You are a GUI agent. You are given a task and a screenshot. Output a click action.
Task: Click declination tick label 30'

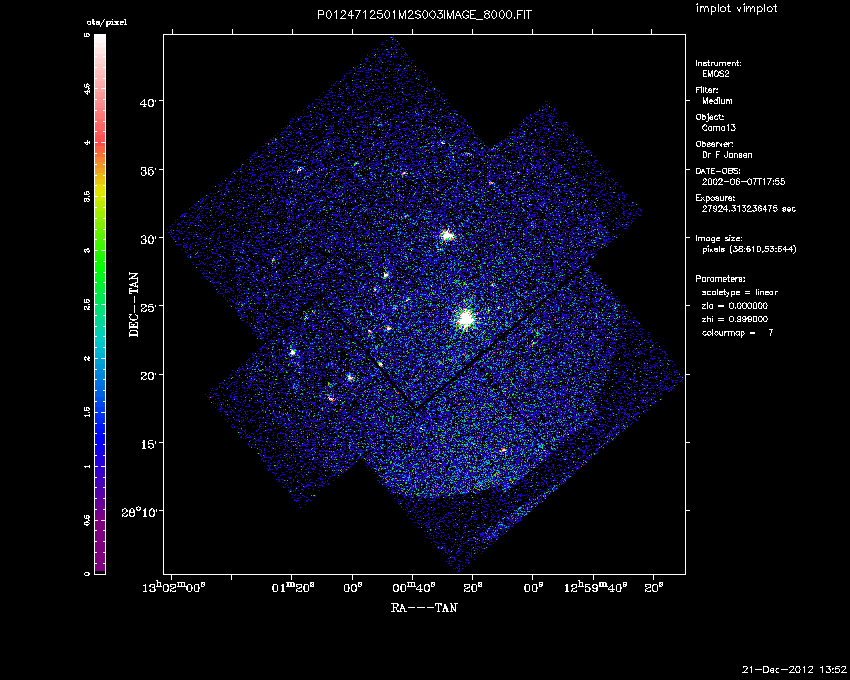(148, 239)
